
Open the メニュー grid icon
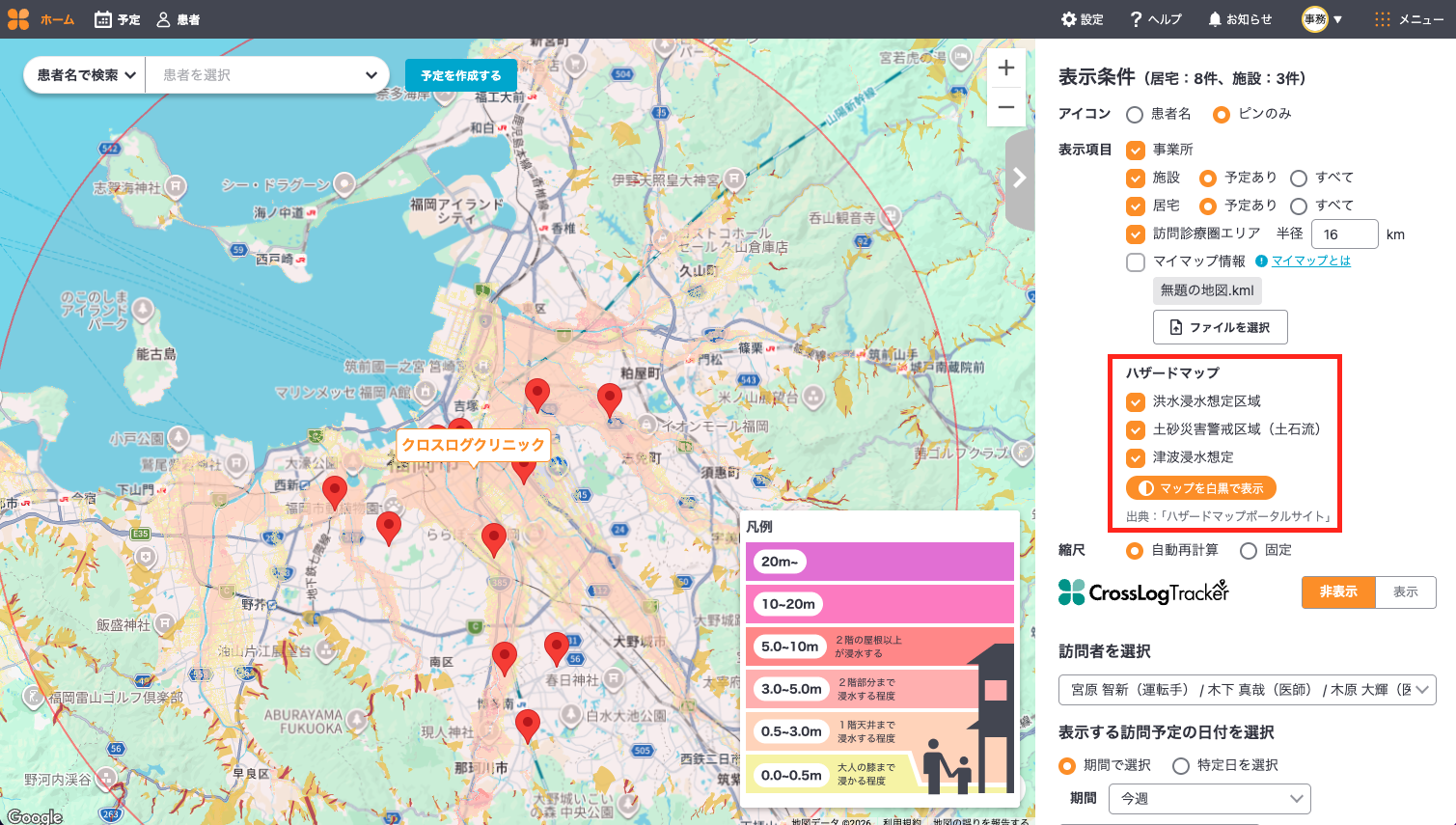tap(1383, 19)
